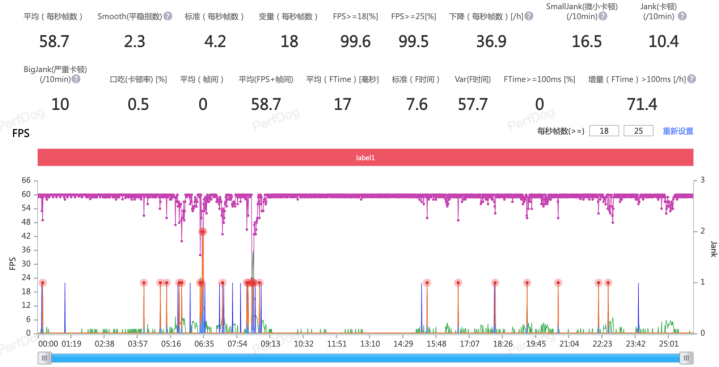Click the jank marker above 17:07
Image resolution: width=719 pixels, height=367 pixels.
click(x=458, y=283)
